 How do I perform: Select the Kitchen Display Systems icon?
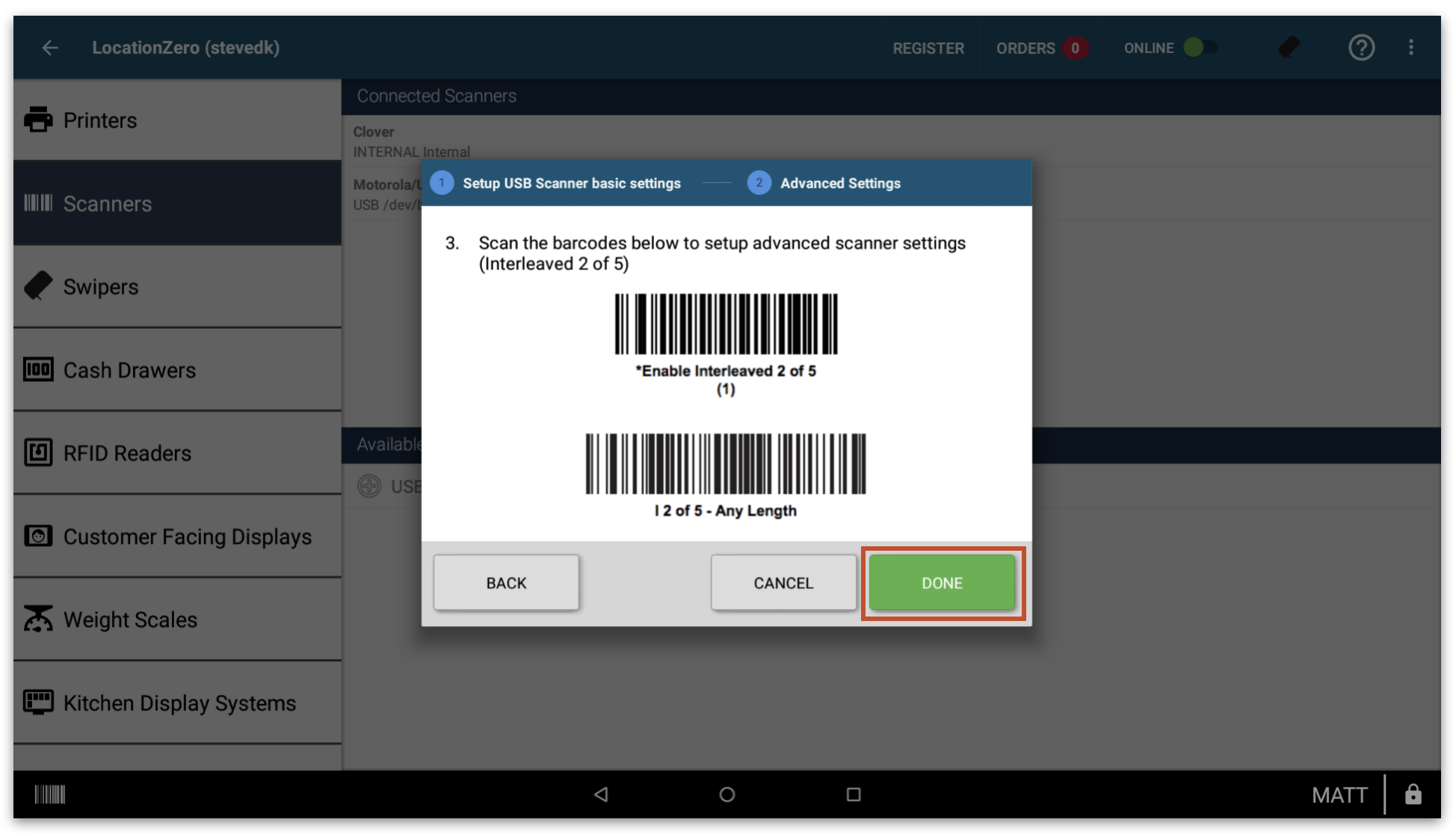coord(38,702)
